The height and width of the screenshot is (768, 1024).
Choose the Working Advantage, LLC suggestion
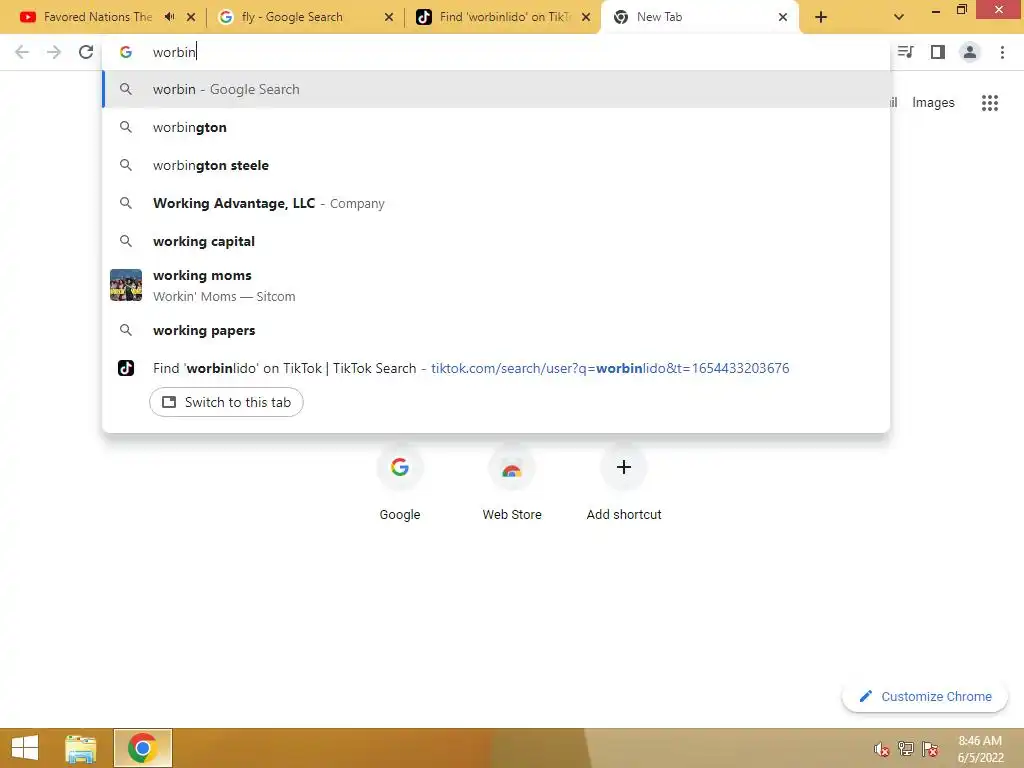[496, 203]
